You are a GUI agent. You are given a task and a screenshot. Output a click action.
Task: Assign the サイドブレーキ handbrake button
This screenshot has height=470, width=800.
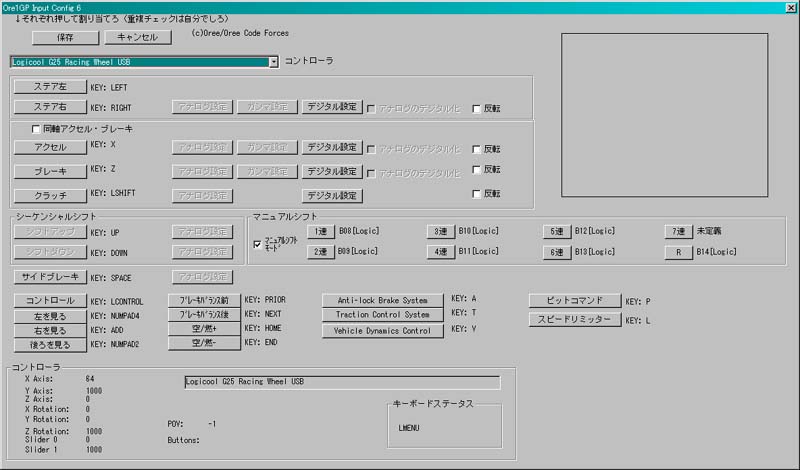point(50,277)
